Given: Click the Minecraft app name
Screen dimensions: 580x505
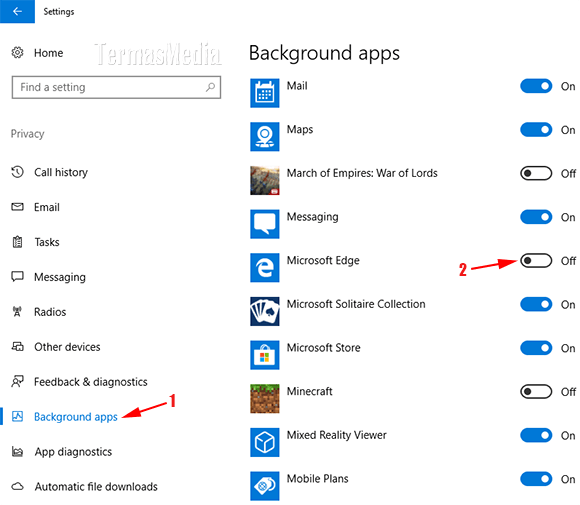Looking at the screenshot, I should pyautogui.click(x=310, y=391).
